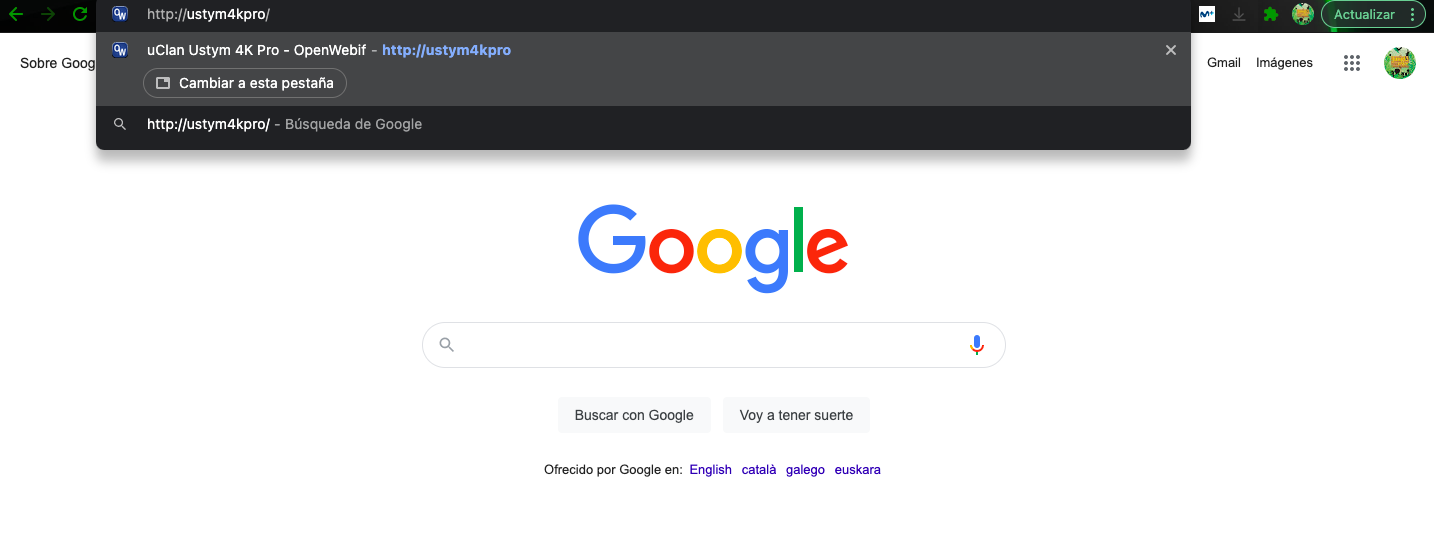This screenshot has width=1434, height=543.
Task: Open the Google apps grid
Action: [1352, 63]
